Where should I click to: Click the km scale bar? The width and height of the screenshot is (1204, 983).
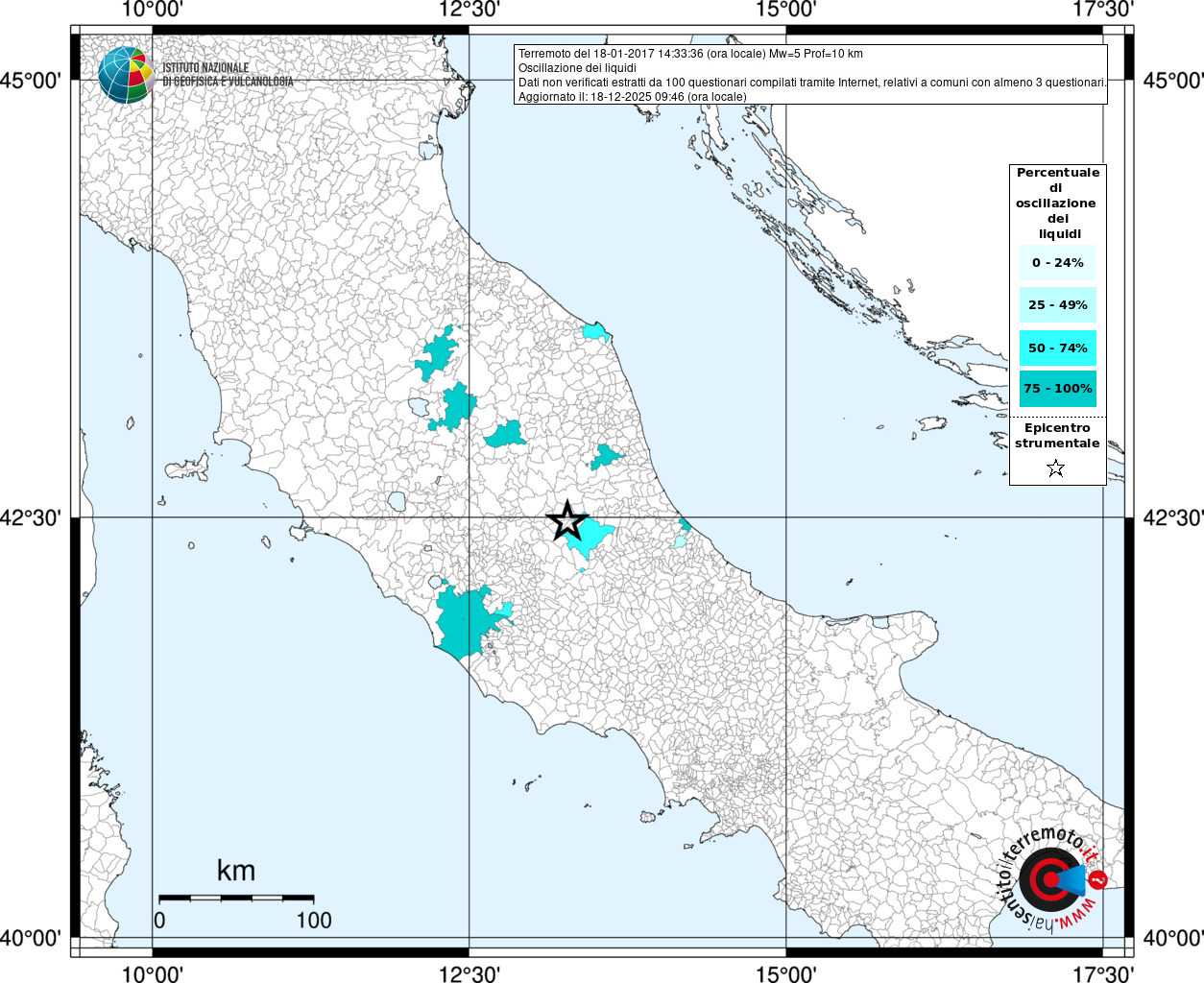[236, 898]
